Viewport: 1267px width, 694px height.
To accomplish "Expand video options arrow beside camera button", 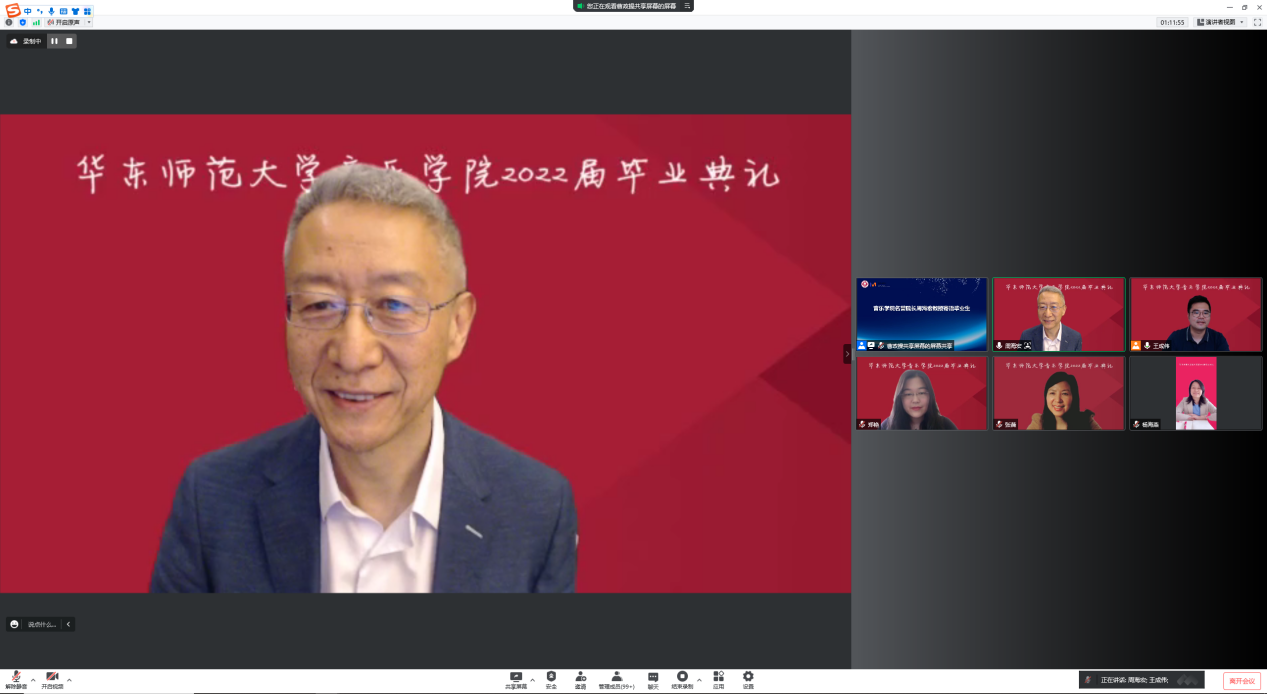I will [x=69, y=680].
